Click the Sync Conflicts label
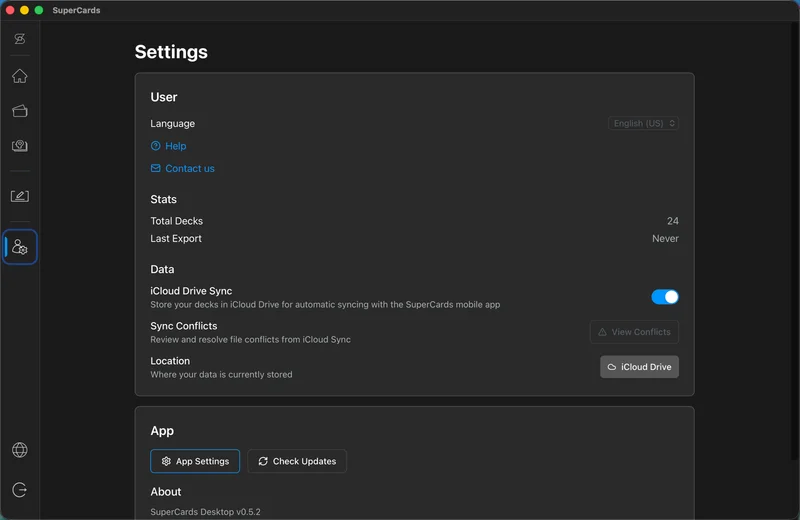Viewport: 800px width, 520px height. point(184,326)
